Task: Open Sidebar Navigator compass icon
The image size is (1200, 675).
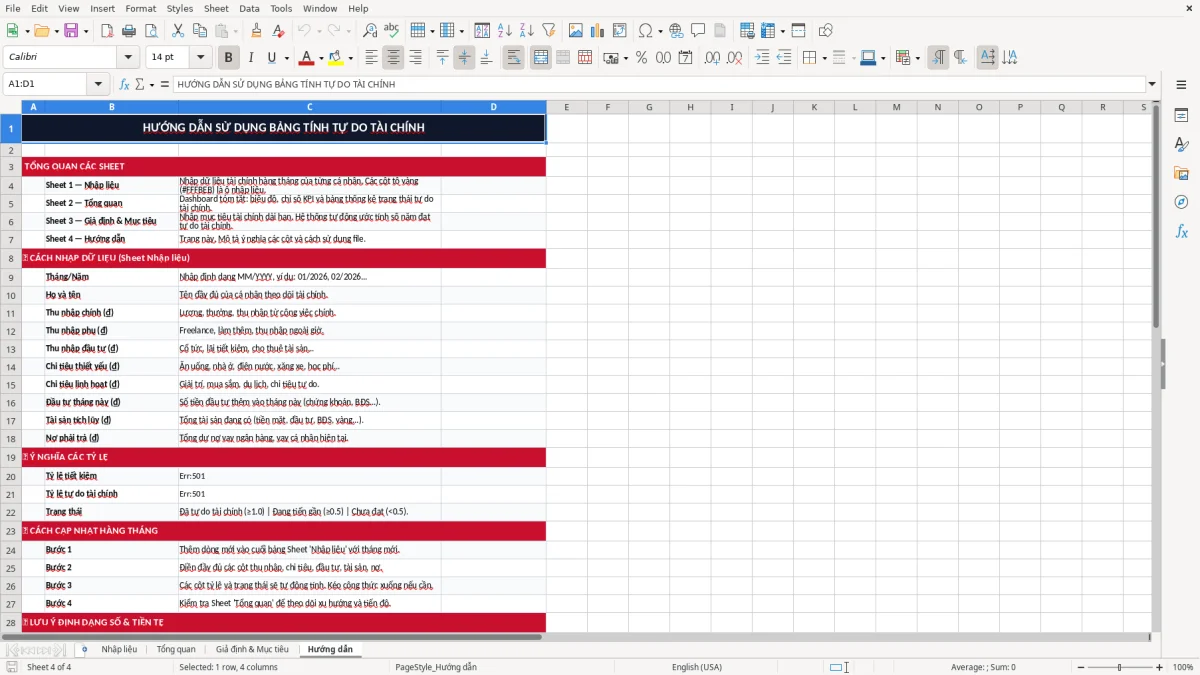Action: click(1181, 202)
